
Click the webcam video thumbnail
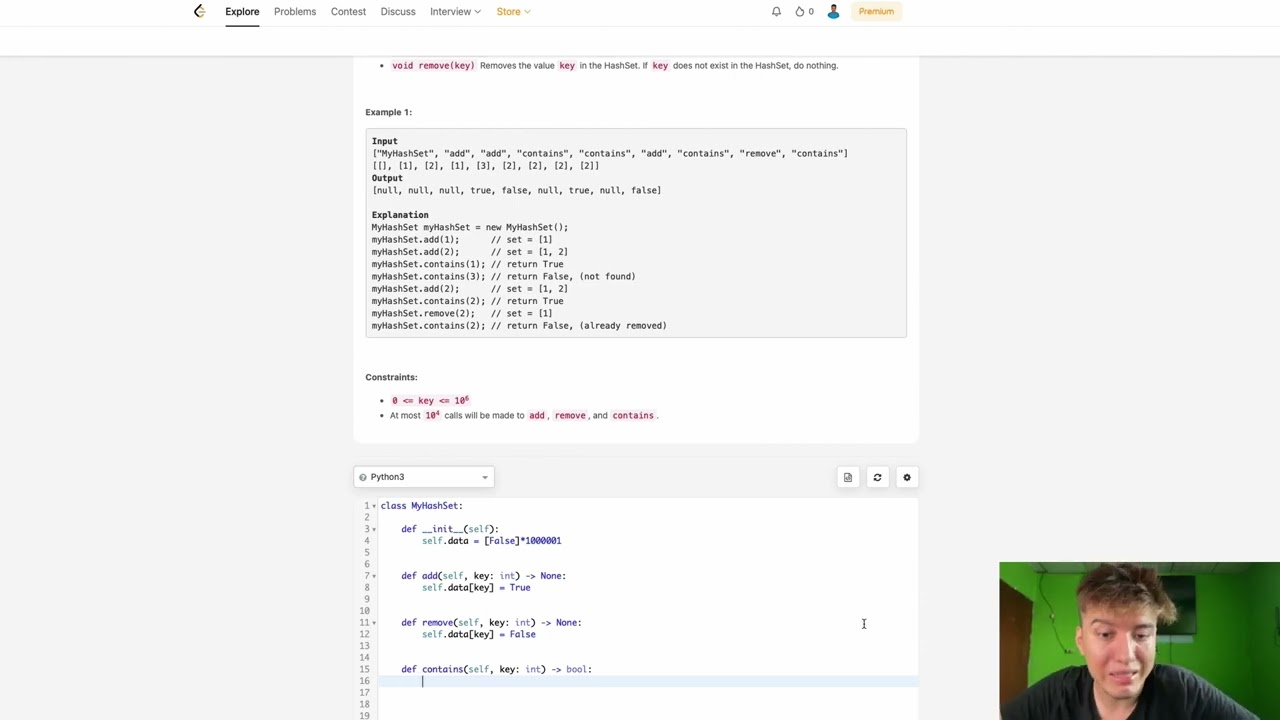(x=1139, y=641)
